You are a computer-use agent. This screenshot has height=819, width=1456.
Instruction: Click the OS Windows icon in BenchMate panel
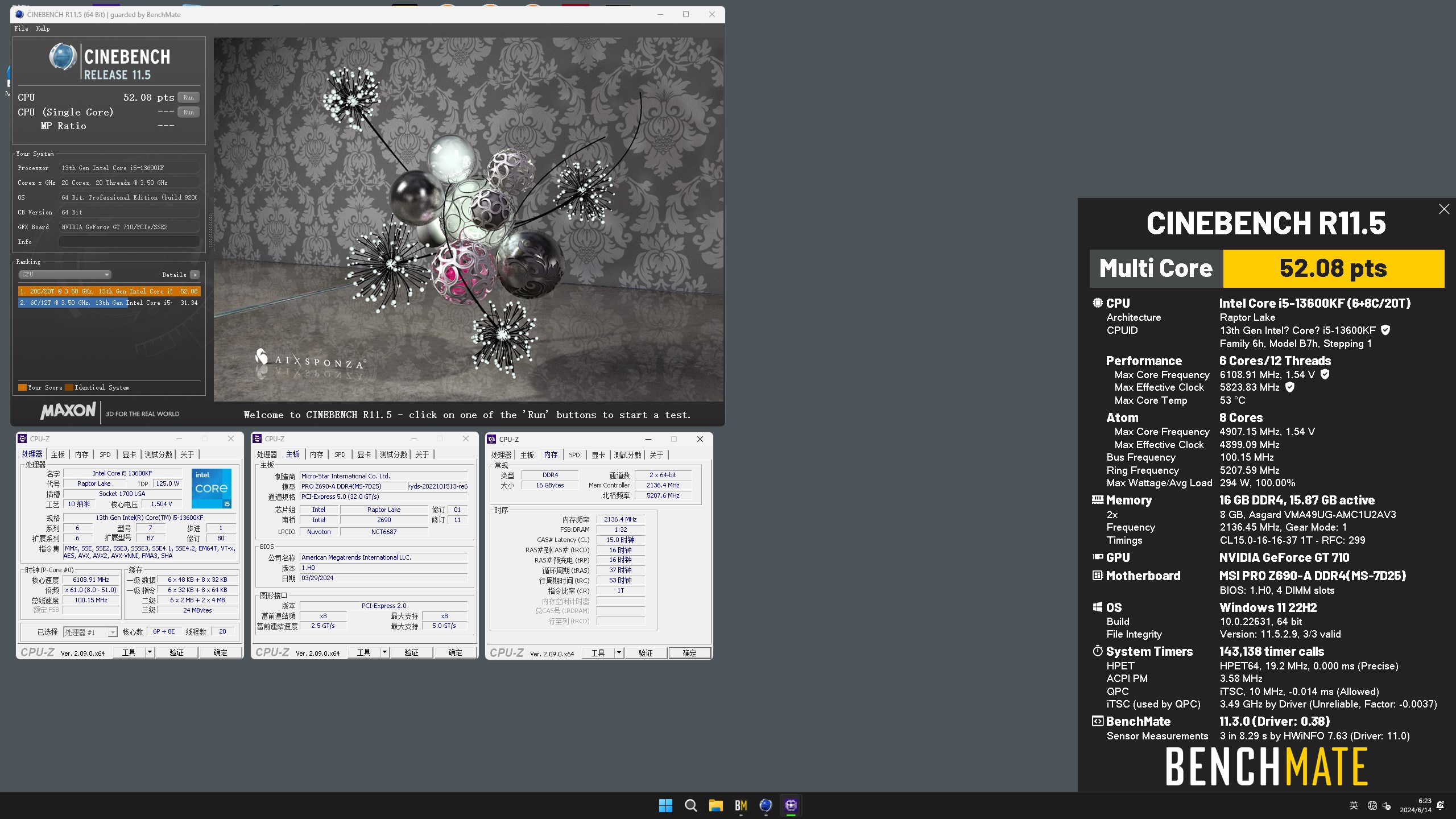click(1097, 607)
